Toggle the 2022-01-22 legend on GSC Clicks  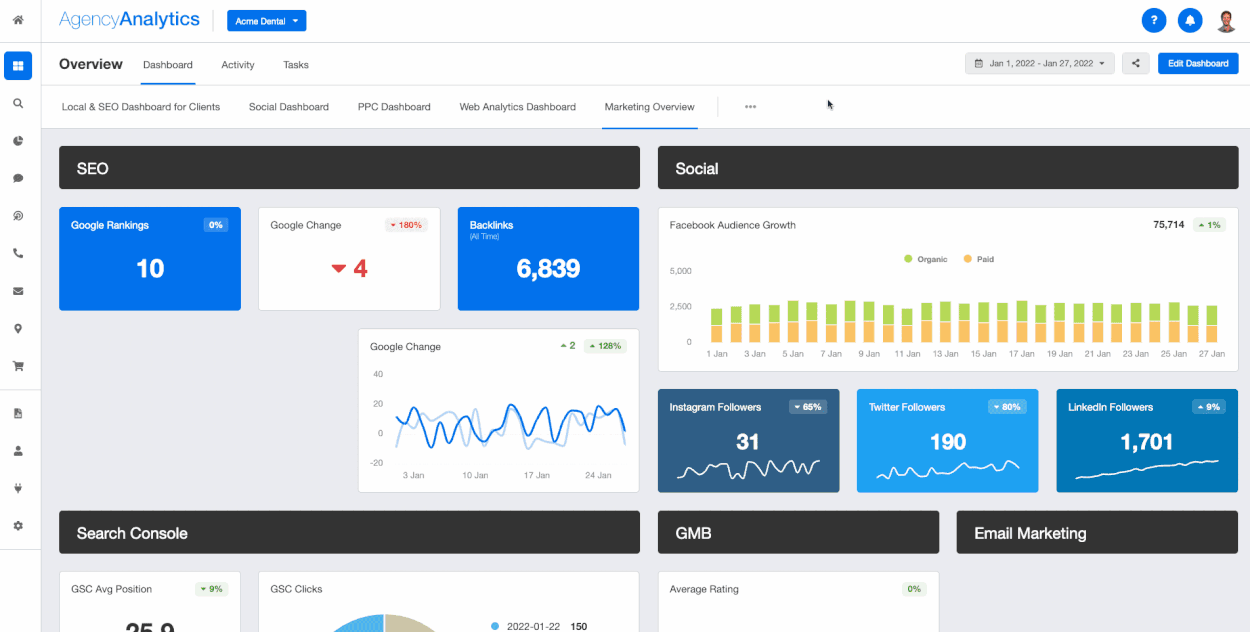pyautogui.click(x=530, y=625)
